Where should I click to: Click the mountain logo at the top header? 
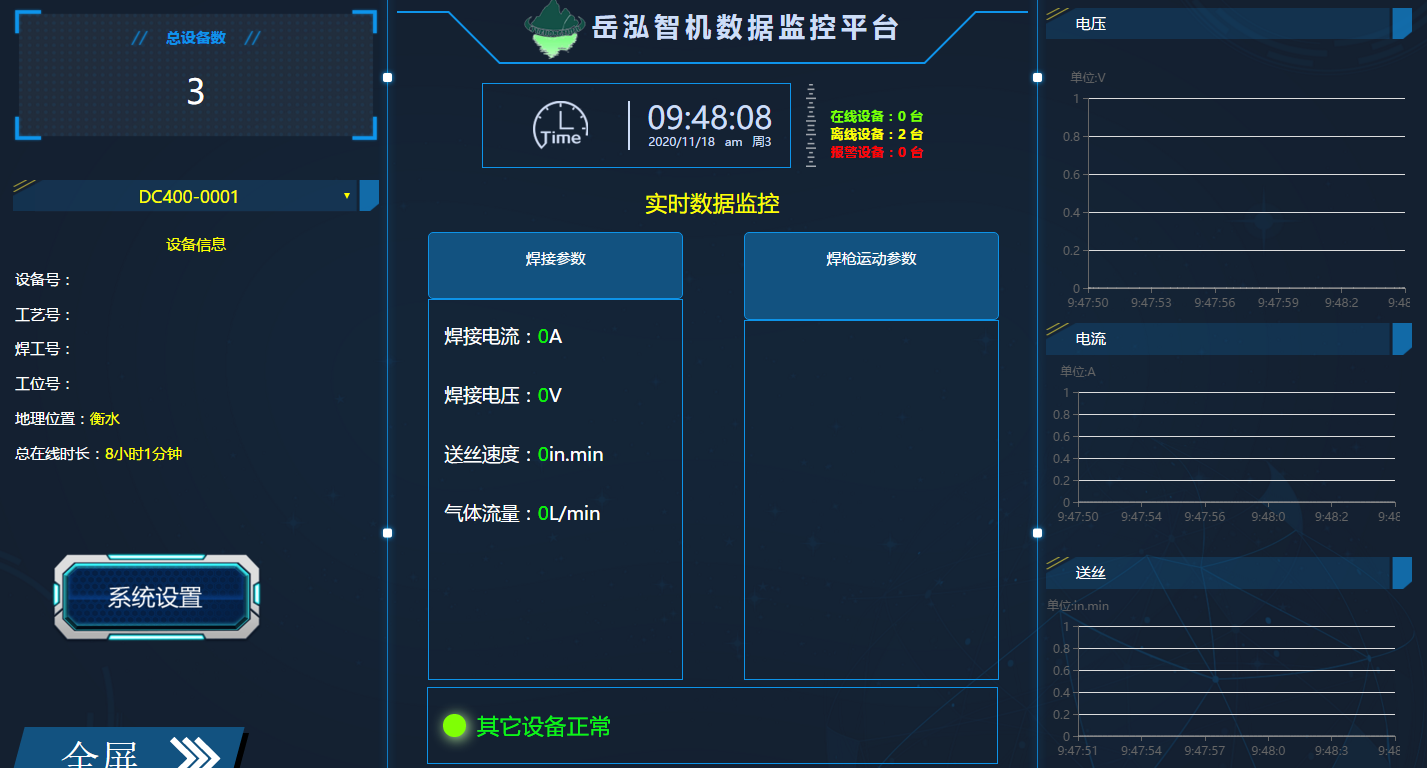coord(555,28)
